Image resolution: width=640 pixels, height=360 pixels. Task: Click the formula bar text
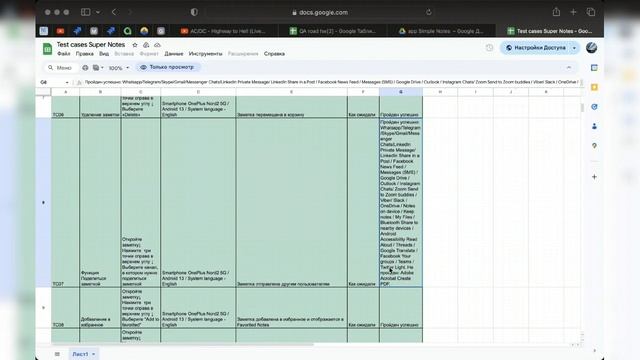pyautogui.click(x=331, y=82)
